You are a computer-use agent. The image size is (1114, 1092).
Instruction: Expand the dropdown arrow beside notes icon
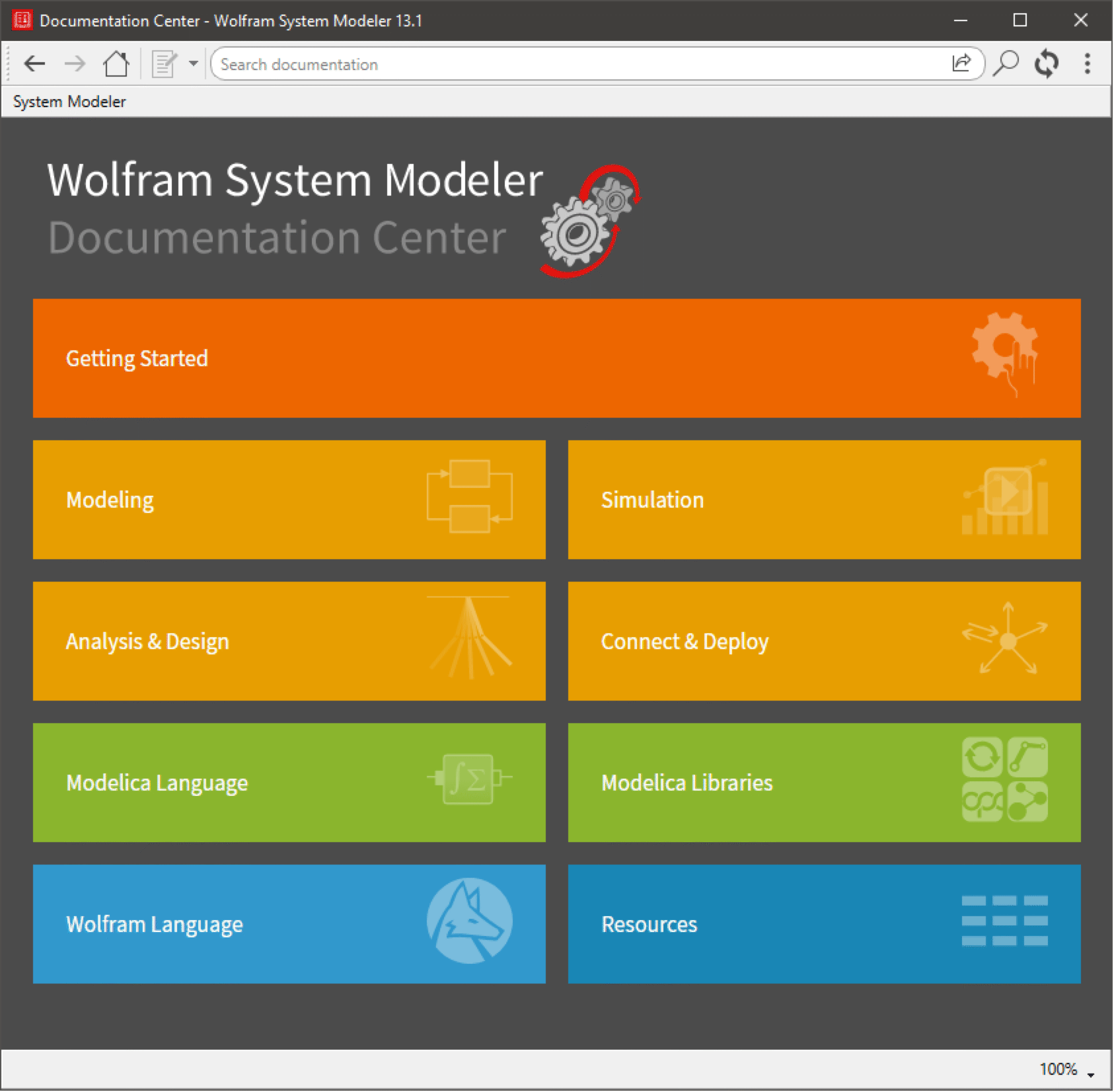pos(193,64)
